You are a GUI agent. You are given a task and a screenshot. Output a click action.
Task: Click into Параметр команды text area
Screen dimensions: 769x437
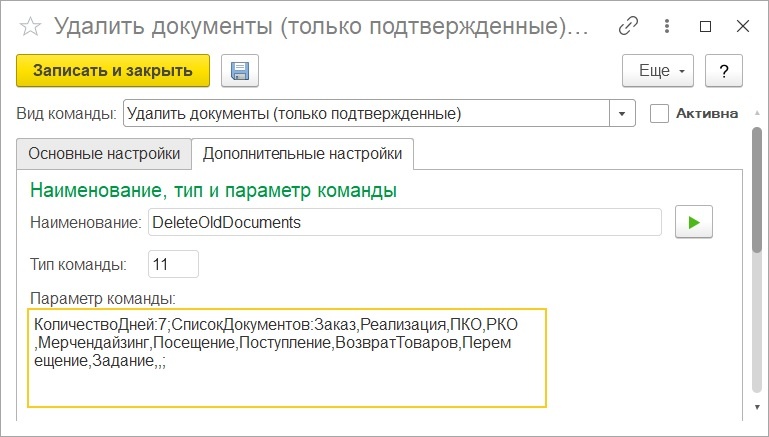(x=287, y=358)
